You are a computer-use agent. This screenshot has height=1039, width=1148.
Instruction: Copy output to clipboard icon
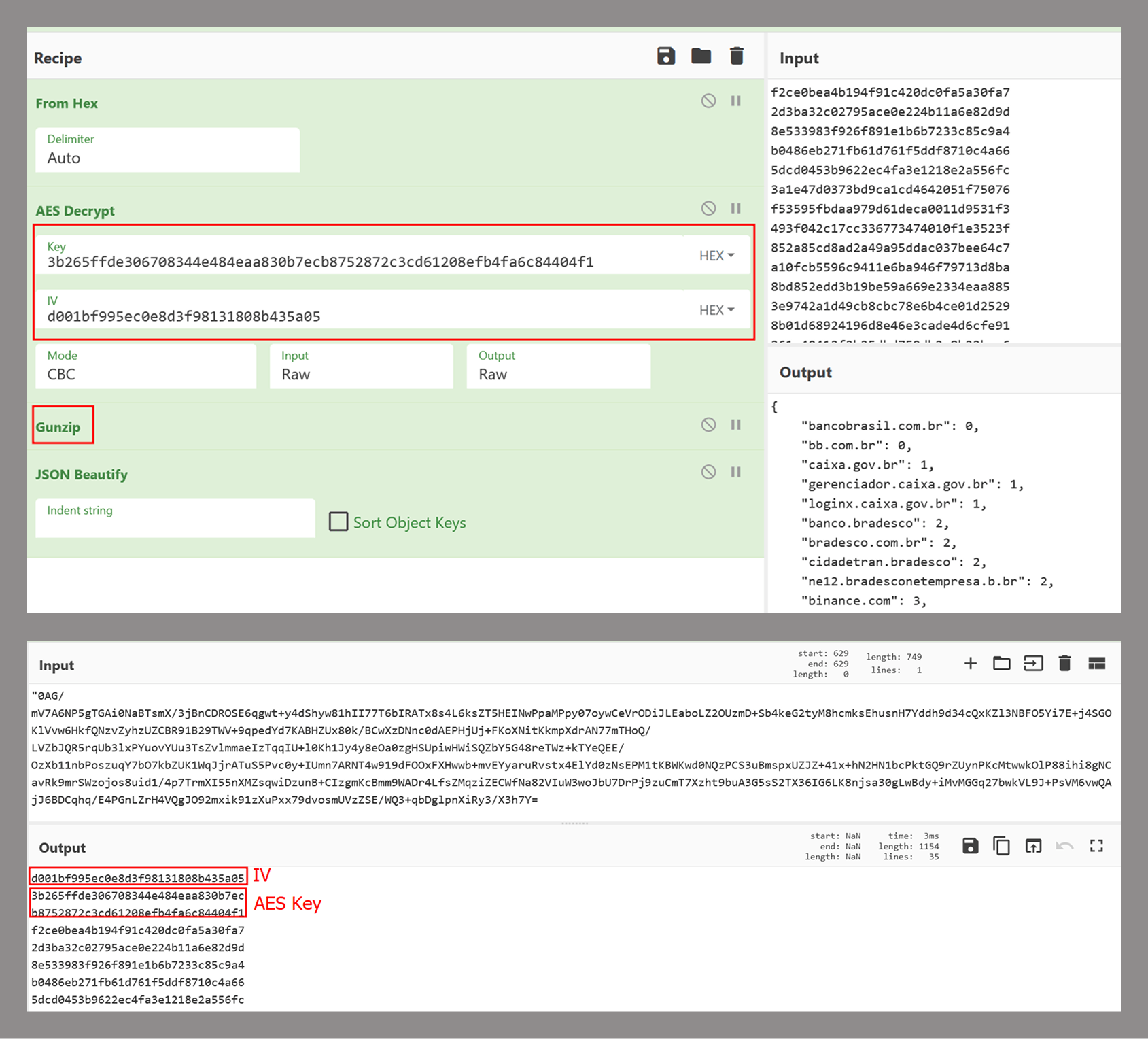click(x=1001, y=846)
